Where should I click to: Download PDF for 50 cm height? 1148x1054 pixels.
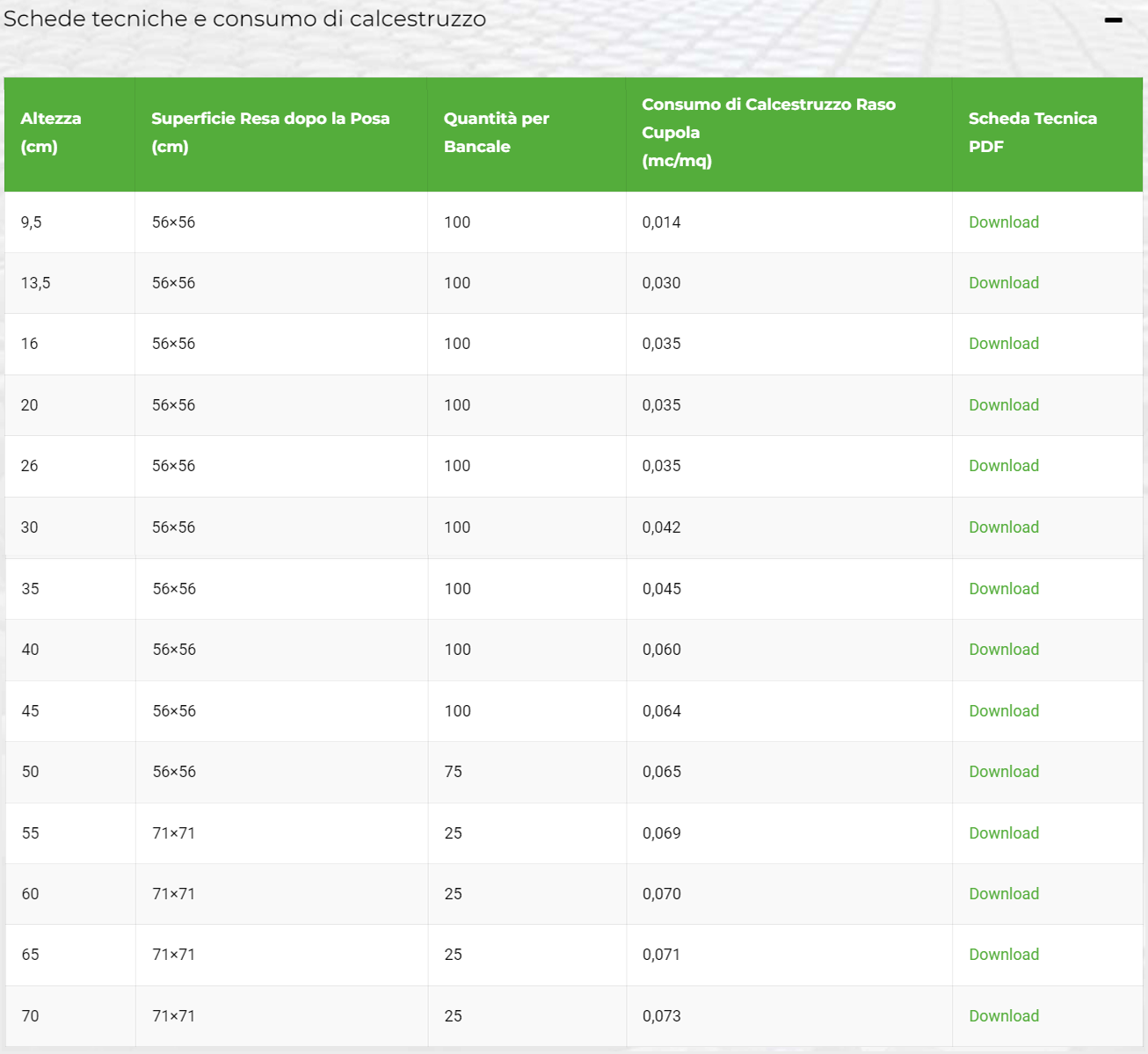pos(1003,772)
